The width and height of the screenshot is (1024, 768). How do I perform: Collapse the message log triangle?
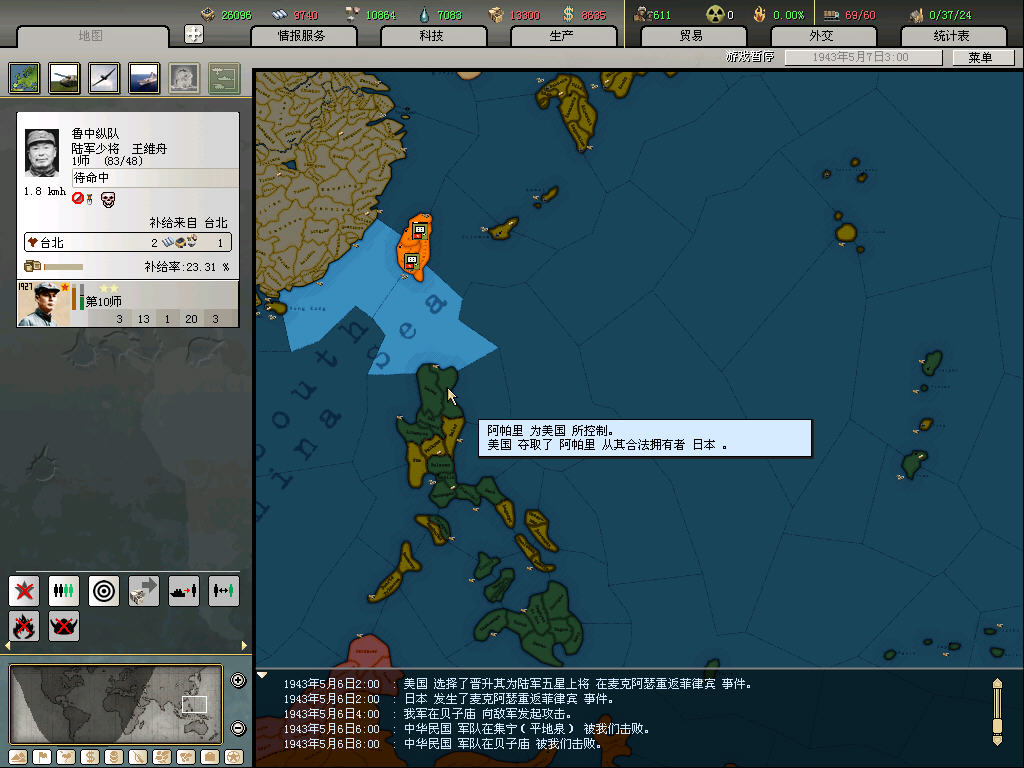[262, 675]
